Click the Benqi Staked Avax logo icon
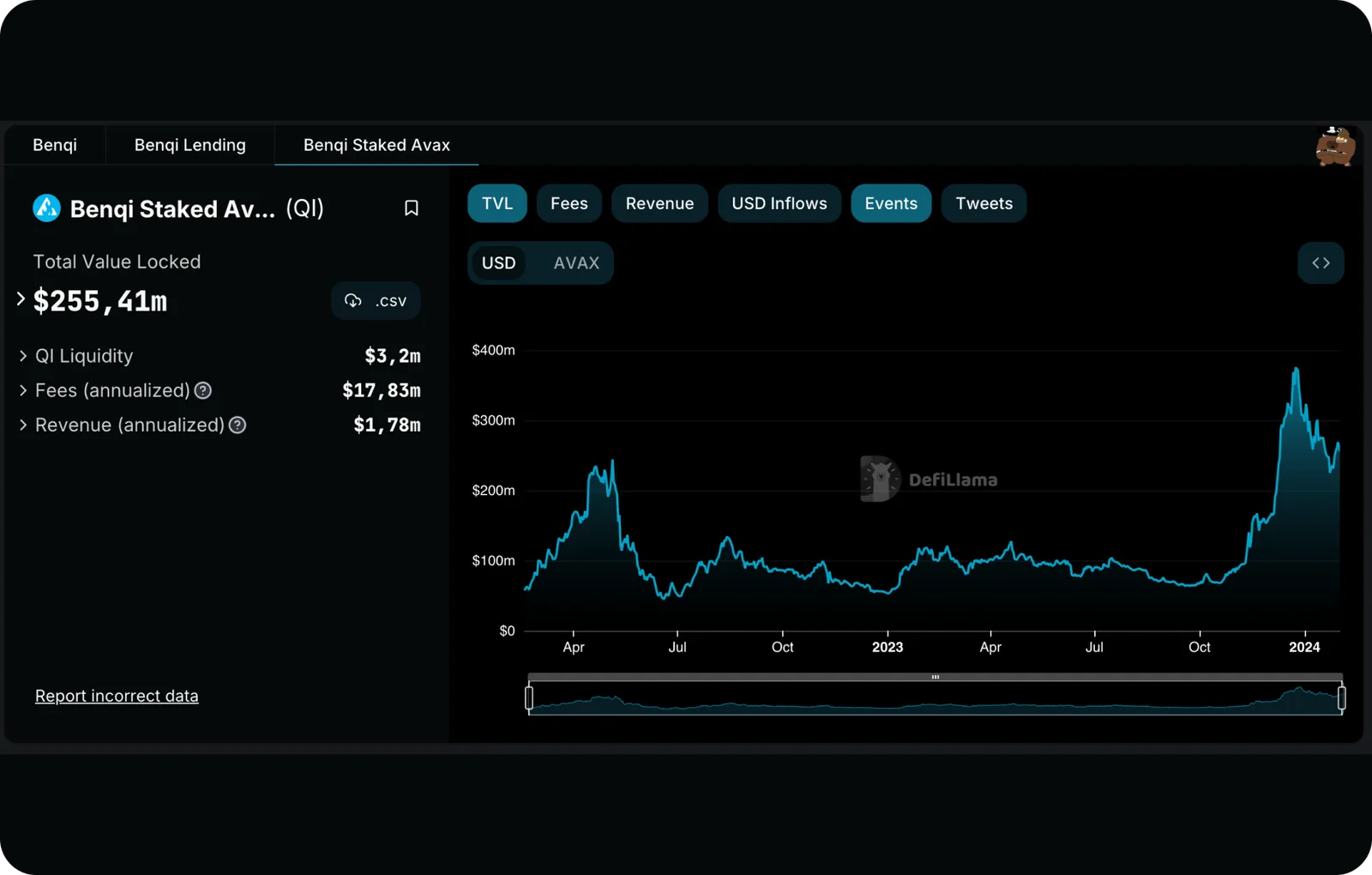Image resolution: width=1372 pixels, height=875 pixels. tap(46, 208)
